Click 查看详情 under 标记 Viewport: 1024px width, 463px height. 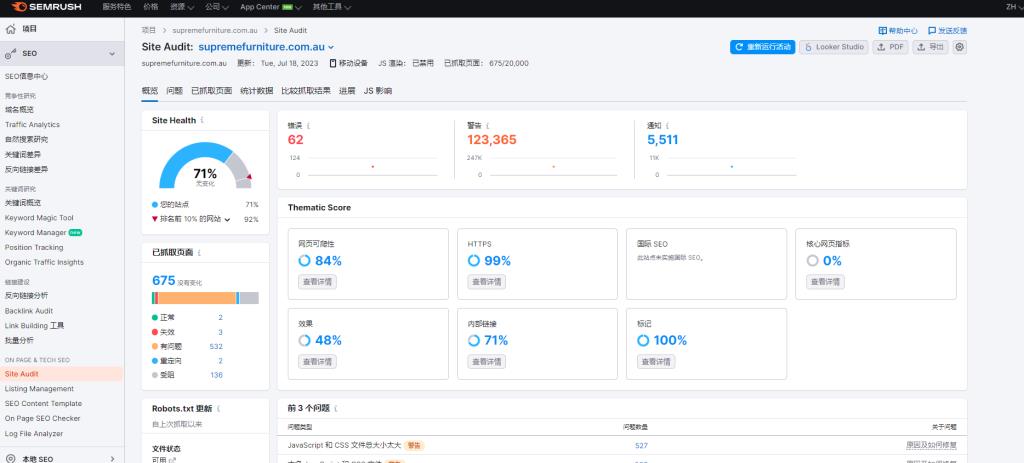[x=656, y=362]
